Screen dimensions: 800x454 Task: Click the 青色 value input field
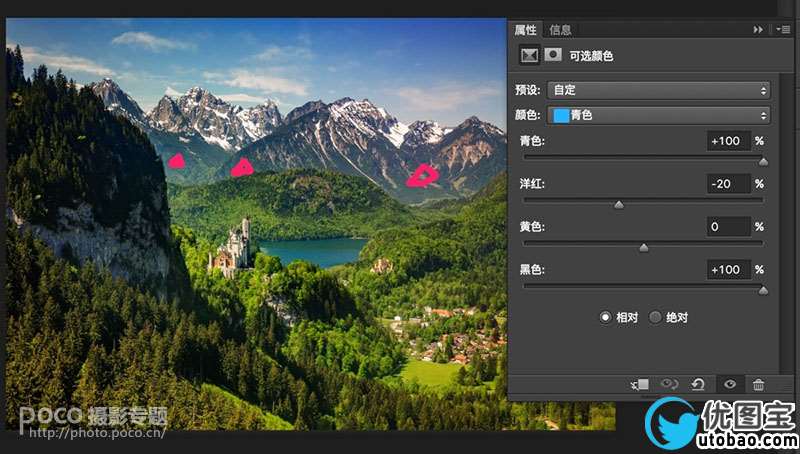(x=727, y=141)
